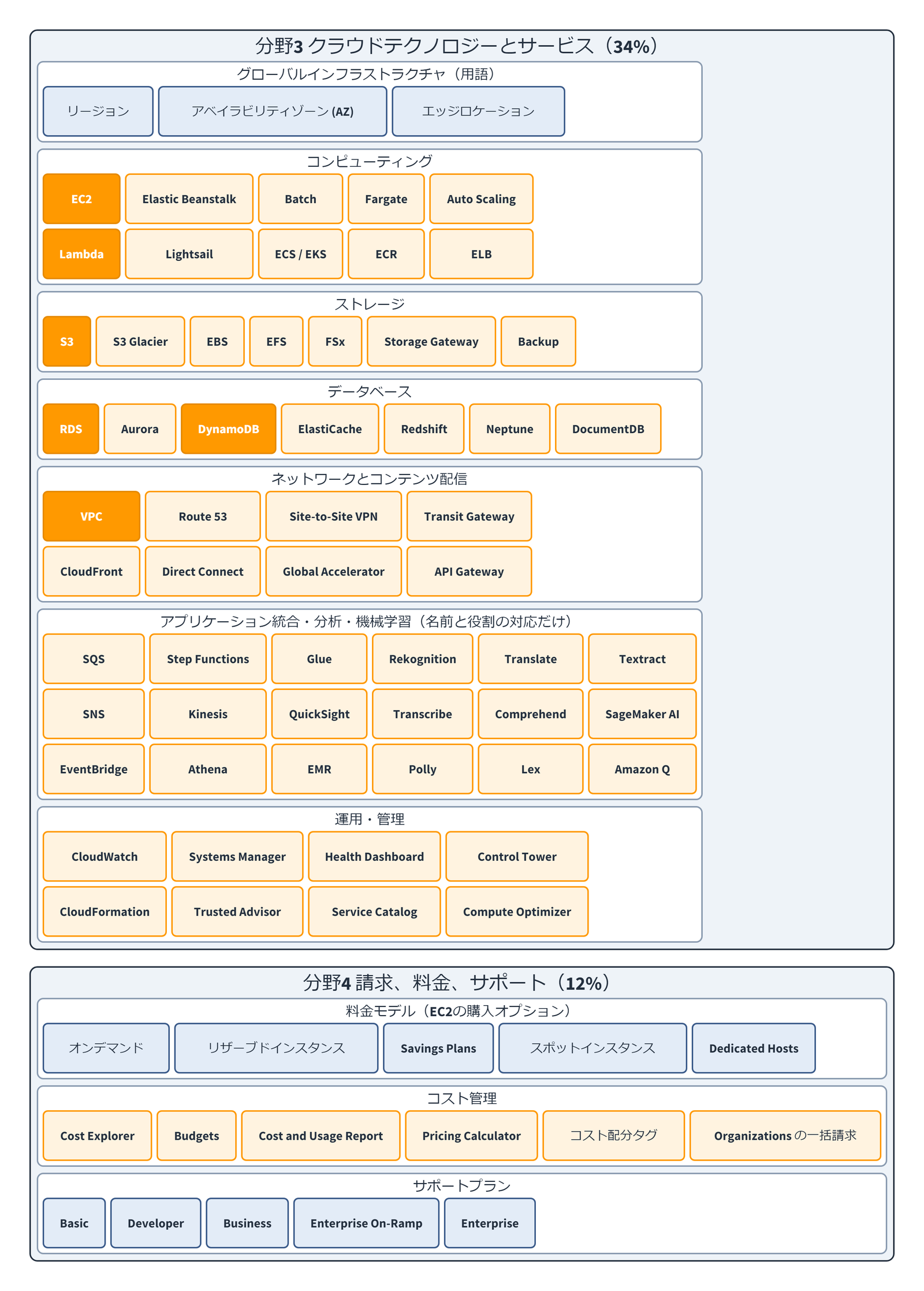This screenshot has height=1291, width=924.
Task: Select the Systems Manager box
Action: [x=237, y=857]
